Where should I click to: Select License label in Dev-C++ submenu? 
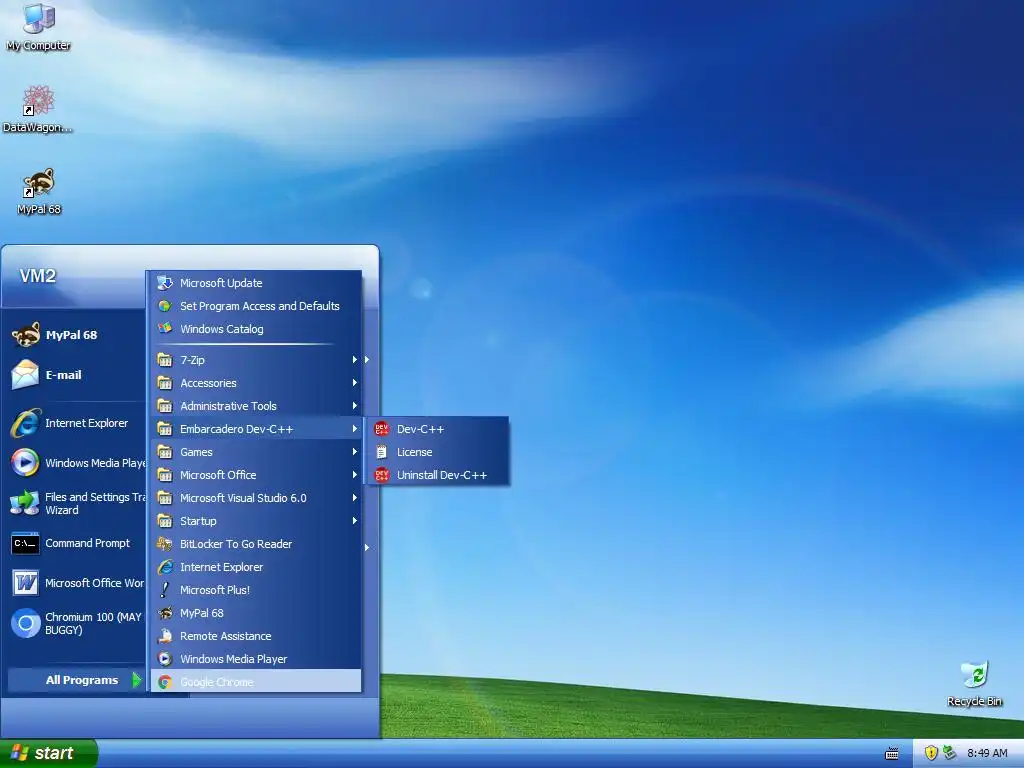click(414, 452)
